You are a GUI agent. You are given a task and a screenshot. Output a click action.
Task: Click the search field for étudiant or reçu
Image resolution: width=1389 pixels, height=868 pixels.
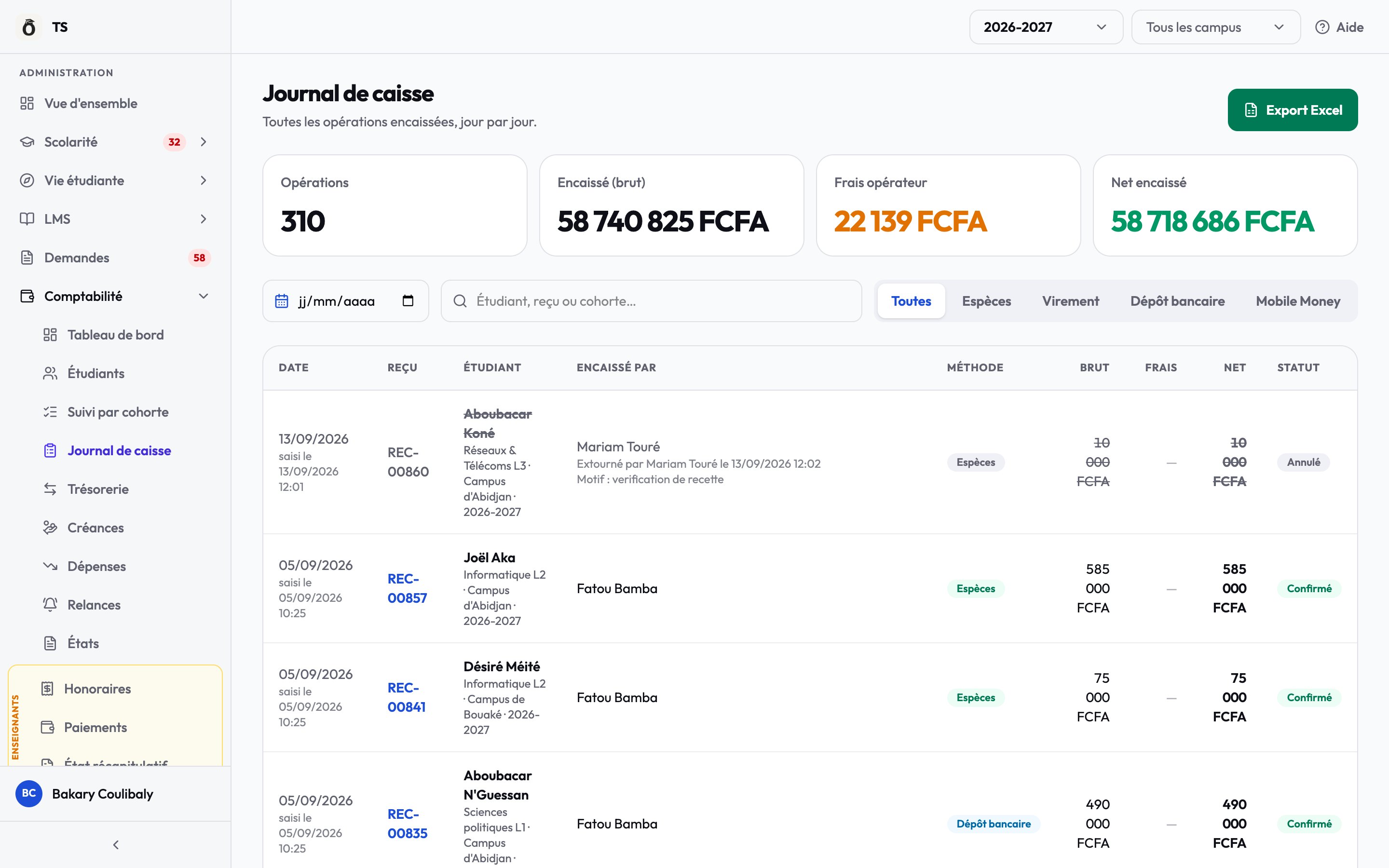click(x=651, y=301)
